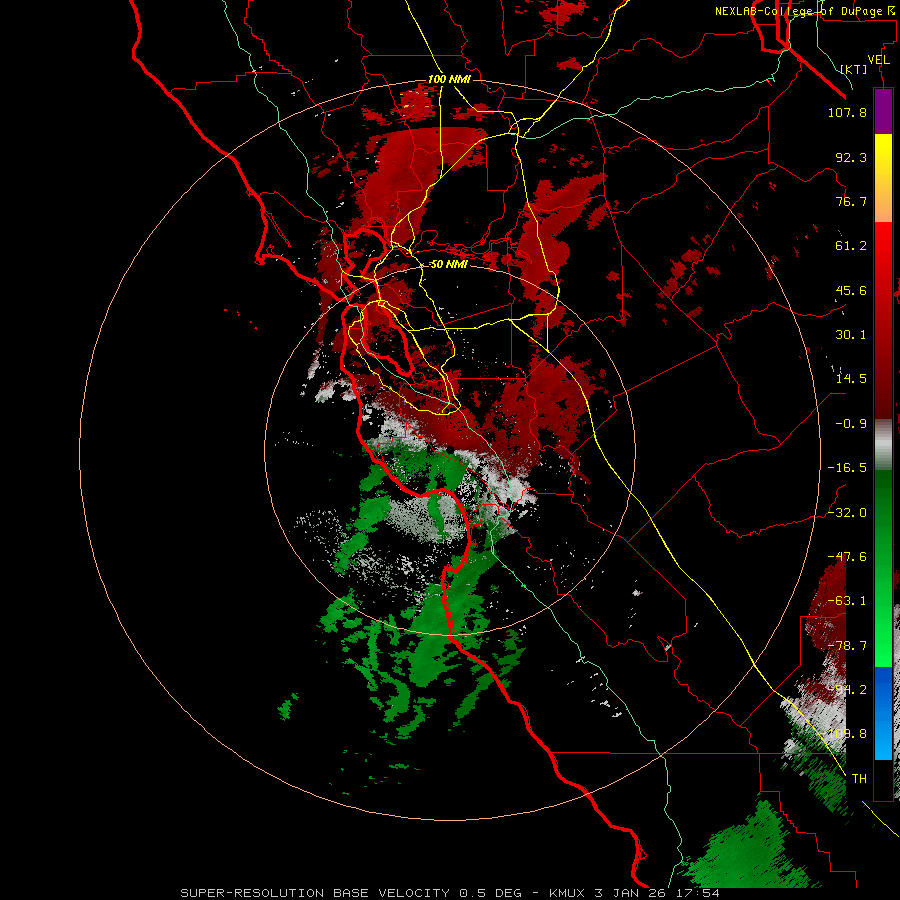Click the TH threshold label
900x900 pixels.
(859, 779)
